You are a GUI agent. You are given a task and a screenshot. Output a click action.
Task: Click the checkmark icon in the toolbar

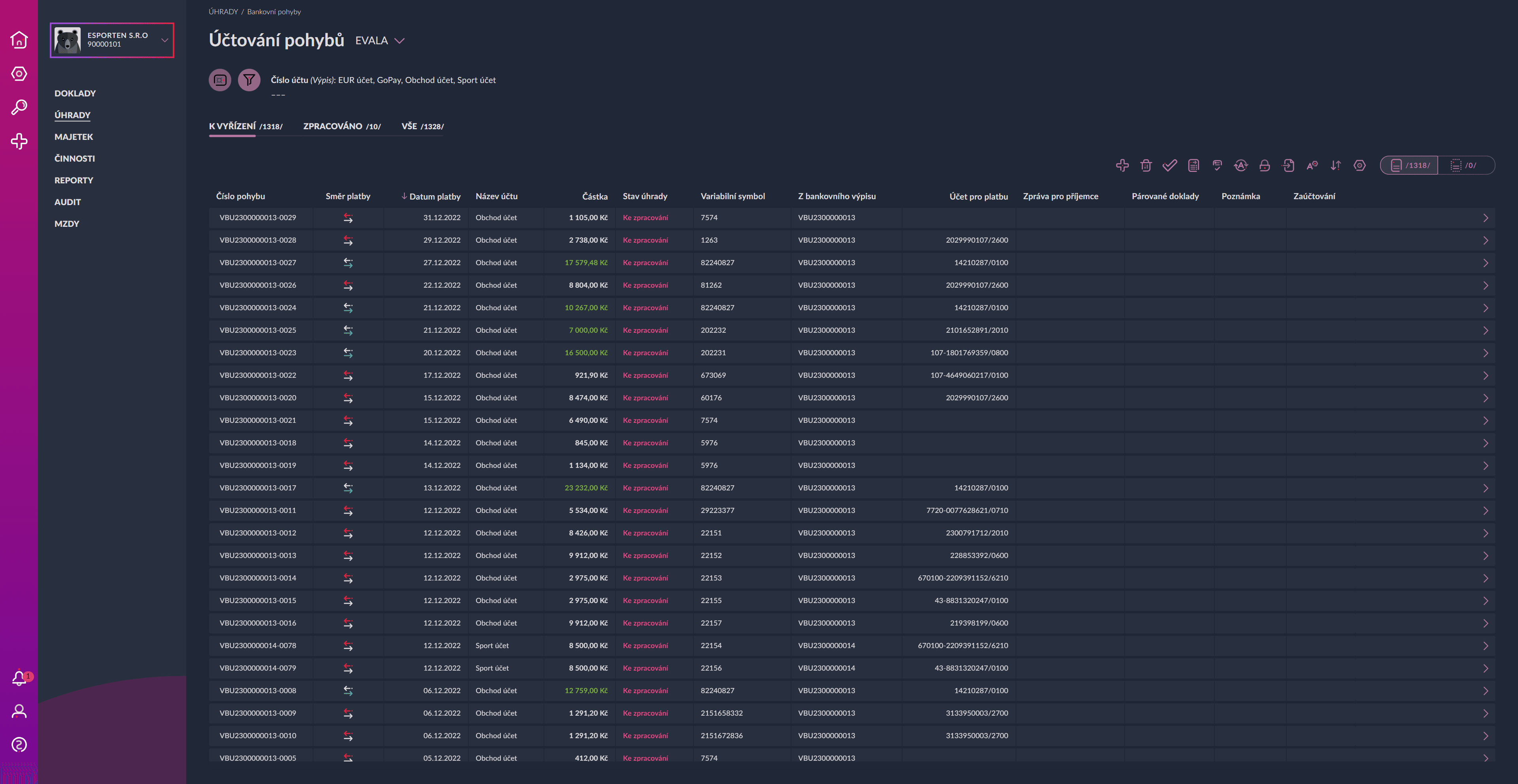(1170, 166)
